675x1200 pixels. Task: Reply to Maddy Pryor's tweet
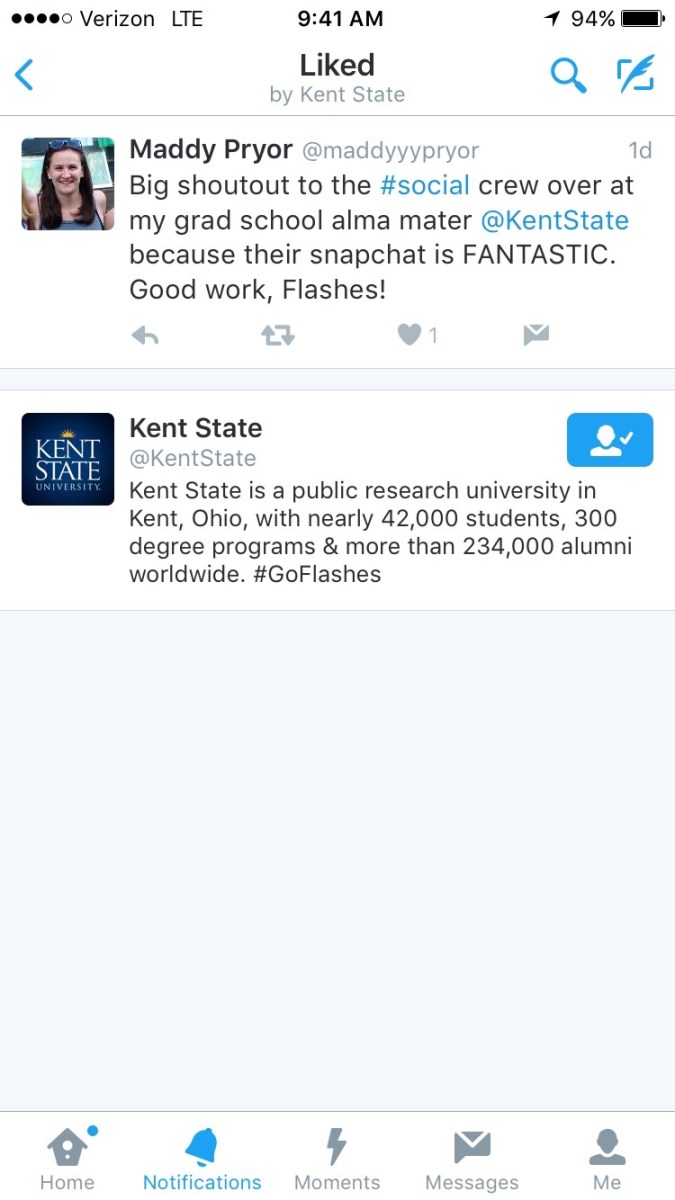pos(145,336)
